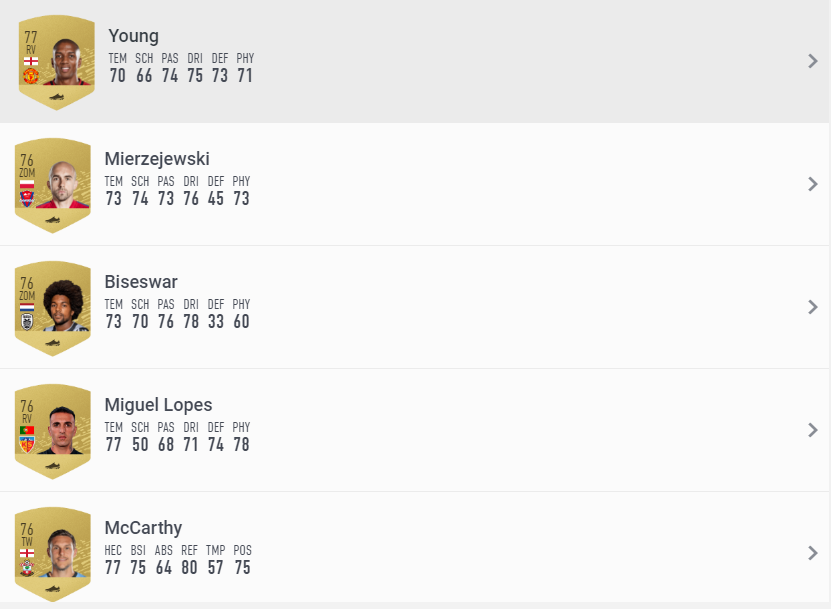Click McCarthy's goalkeeper player card
831x609 pixels.
(x=53, y=554)
